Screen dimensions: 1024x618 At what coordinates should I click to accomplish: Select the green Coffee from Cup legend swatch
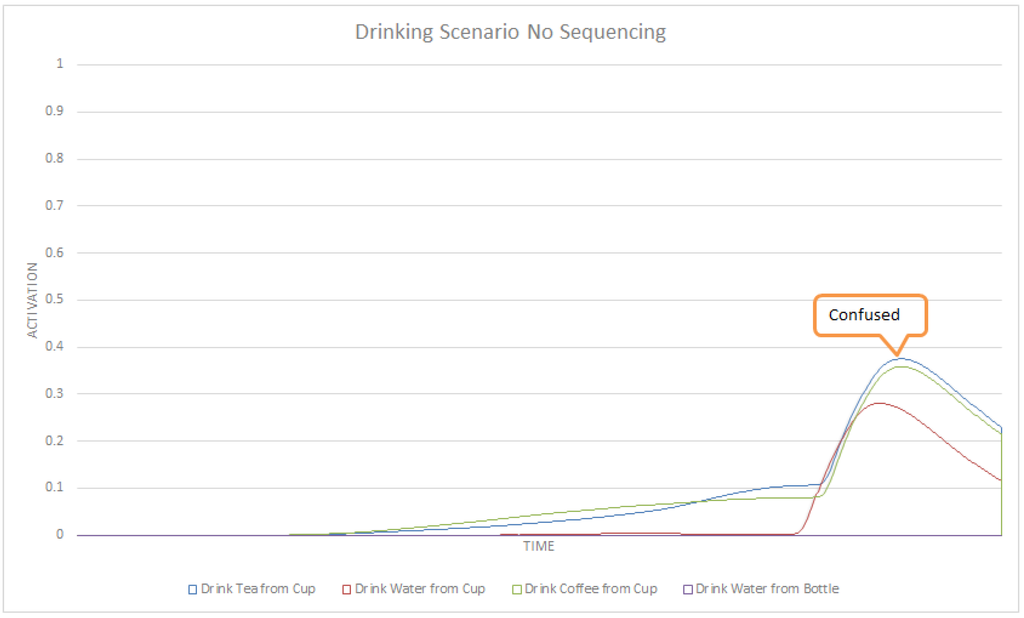click(x=517, y=589)
